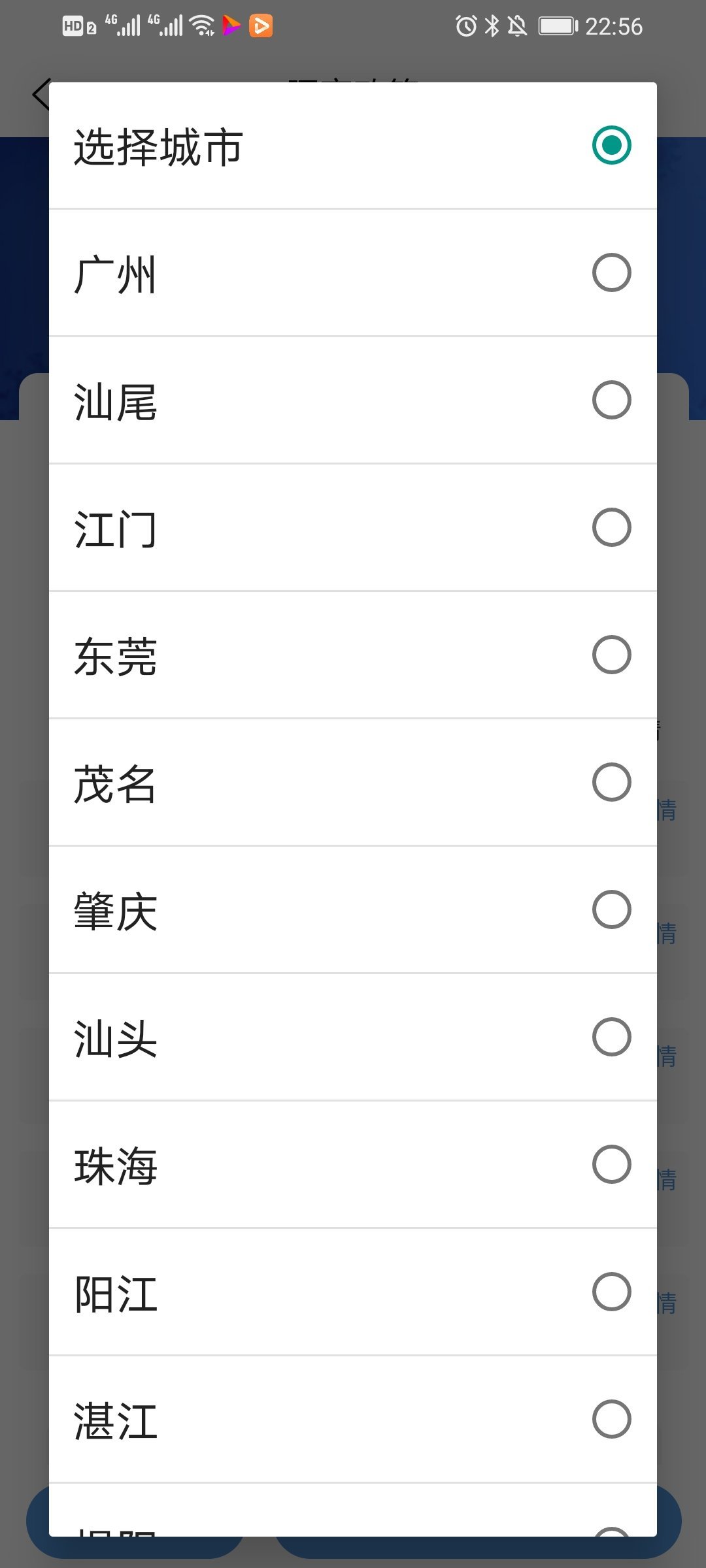Viewport: 706px width, 1568px height.
Task: Pick the 肇庆 radio button
Action: pyautogui.click(x=611, y=909)
